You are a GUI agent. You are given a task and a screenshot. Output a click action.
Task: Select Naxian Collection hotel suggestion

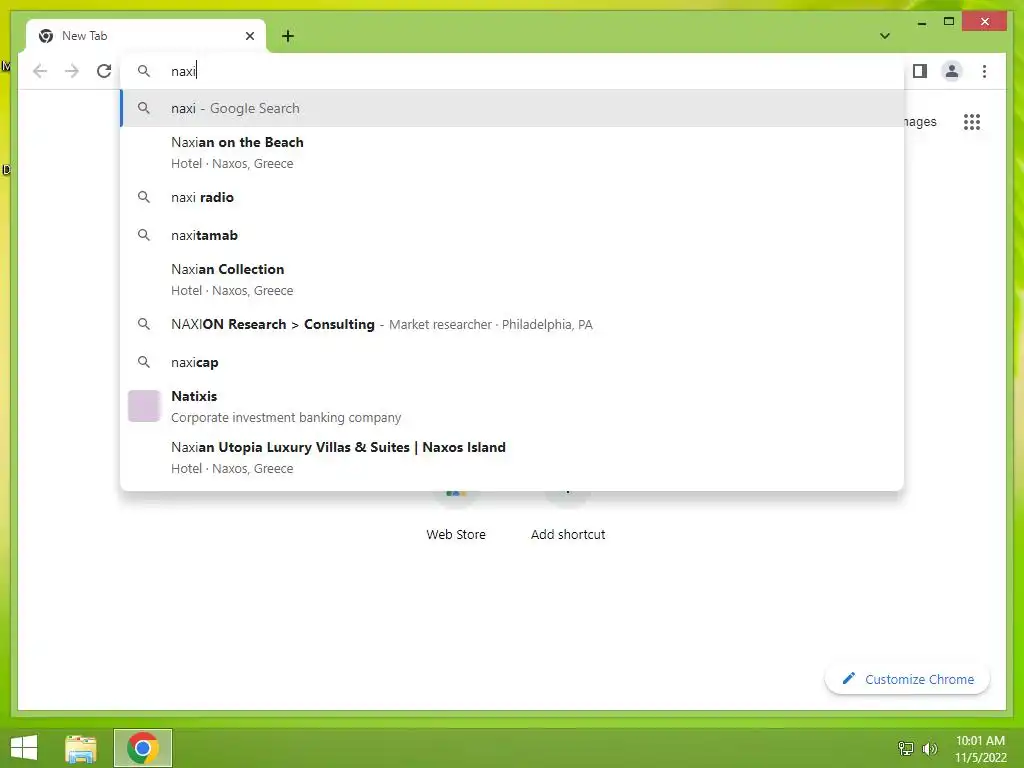click(513, 280)
